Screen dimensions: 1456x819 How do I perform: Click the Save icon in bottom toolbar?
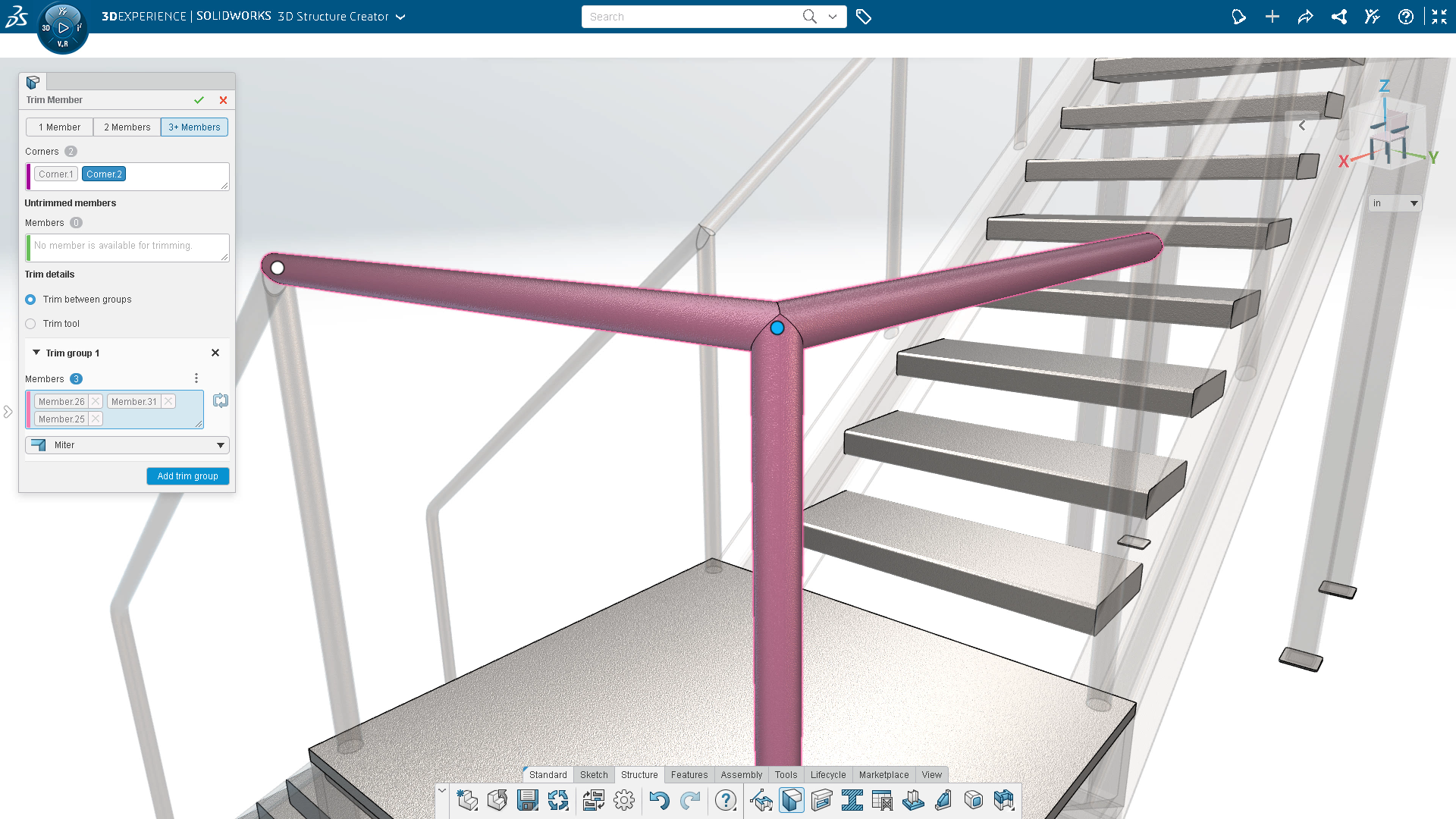pyautogui.click(x=527, y=801)
